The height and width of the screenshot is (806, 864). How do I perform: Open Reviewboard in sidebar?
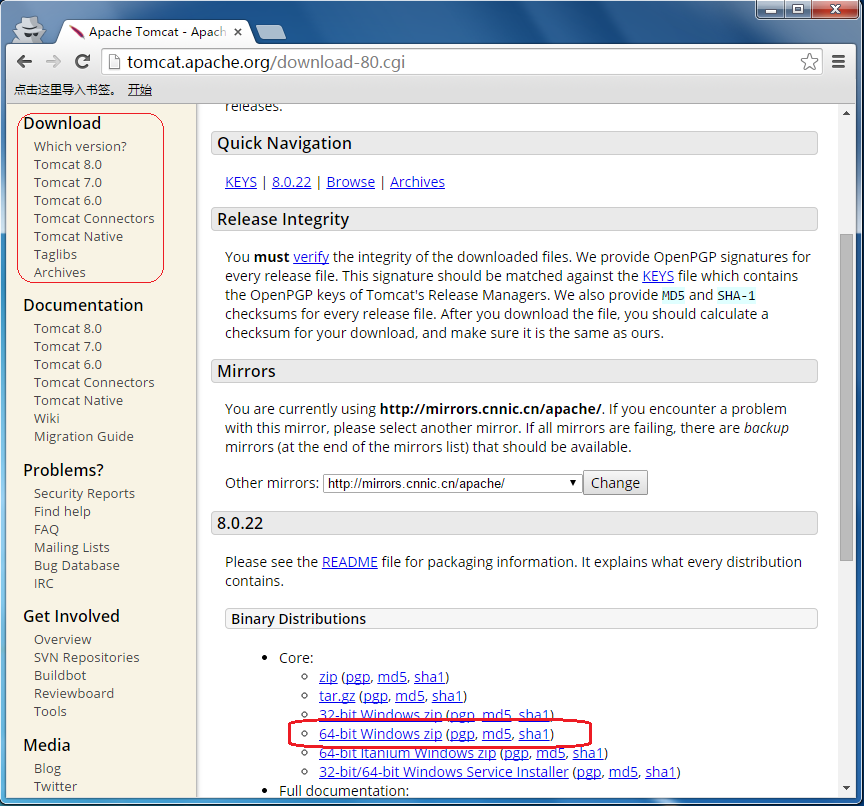coord(74,694)
